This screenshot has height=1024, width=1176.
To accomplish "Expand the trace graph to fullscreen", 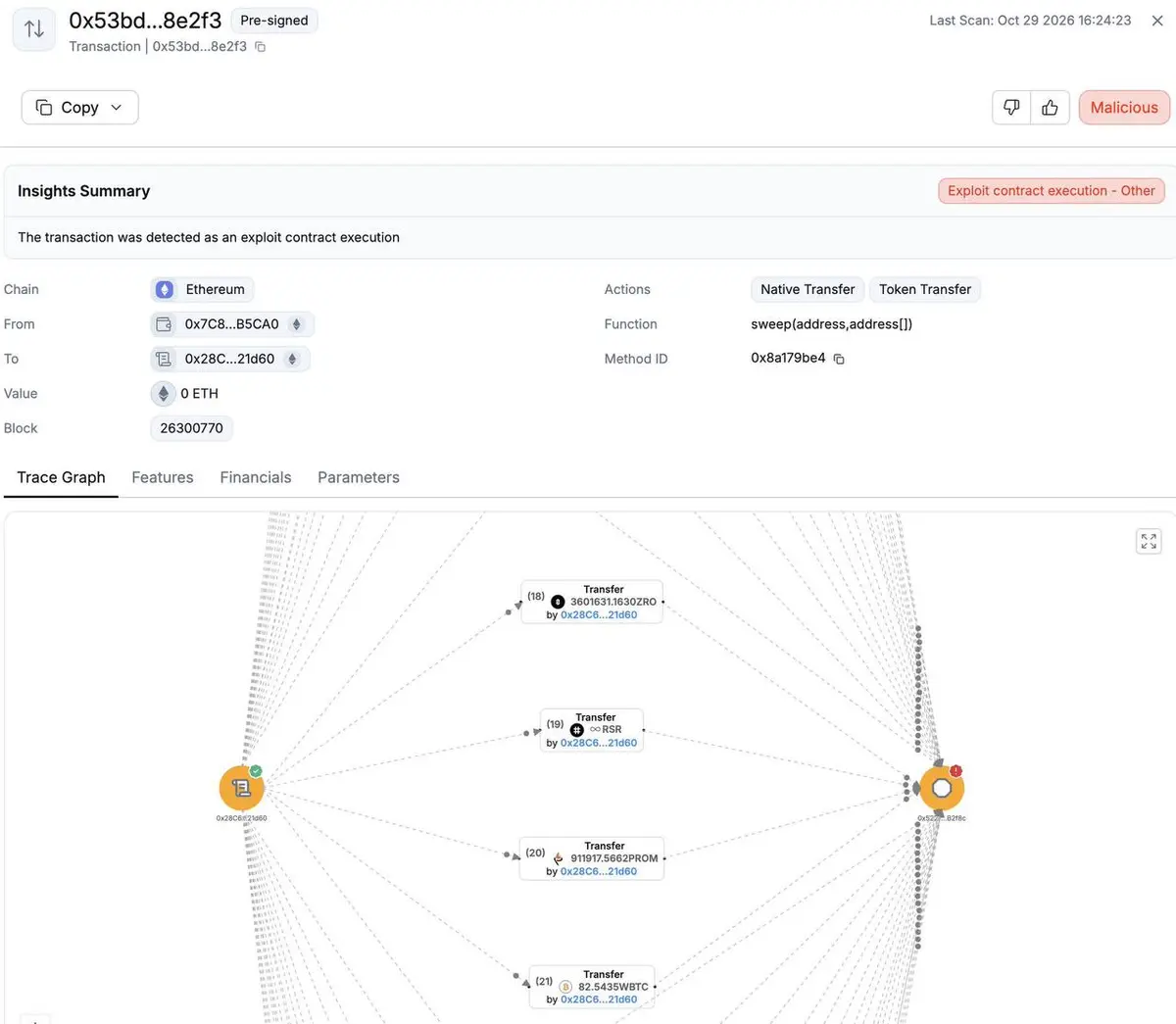I will (1149, 541).
